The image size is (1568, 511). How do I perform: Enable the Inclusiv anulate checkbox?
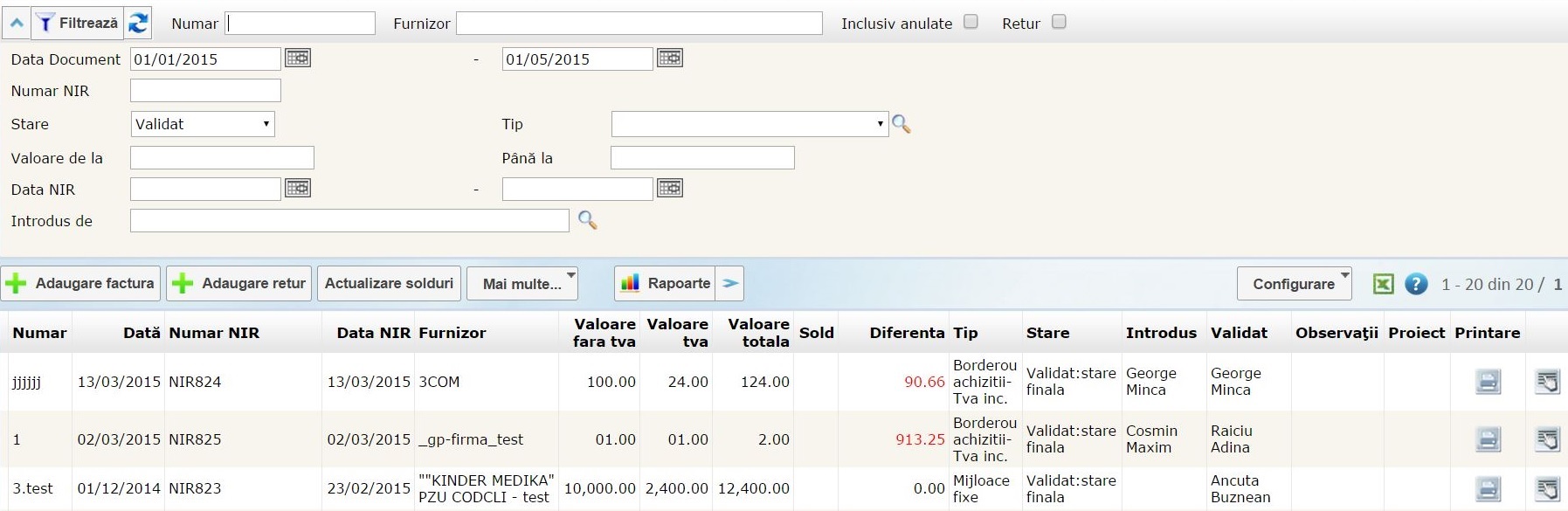(x=971, y=22)
